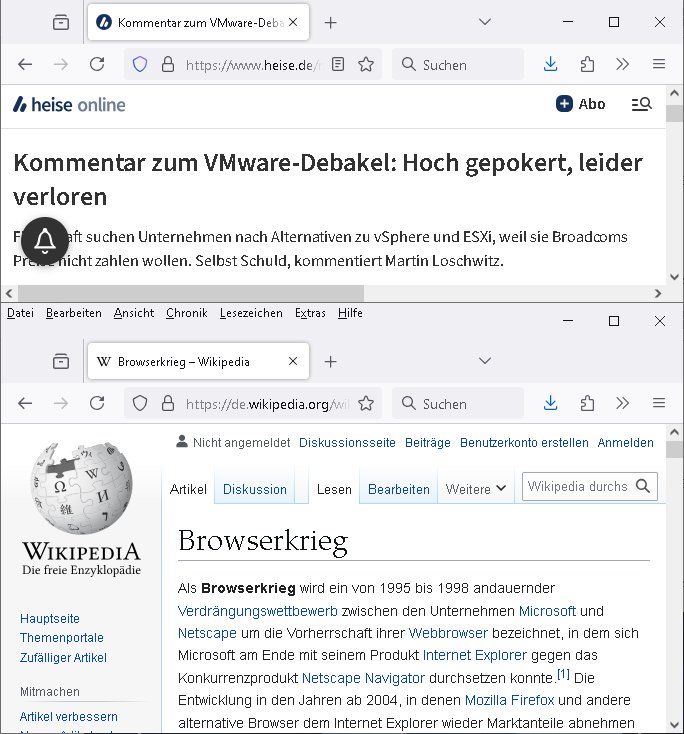Open the hamburger menu in the Wikipedia window

[659, 403]
